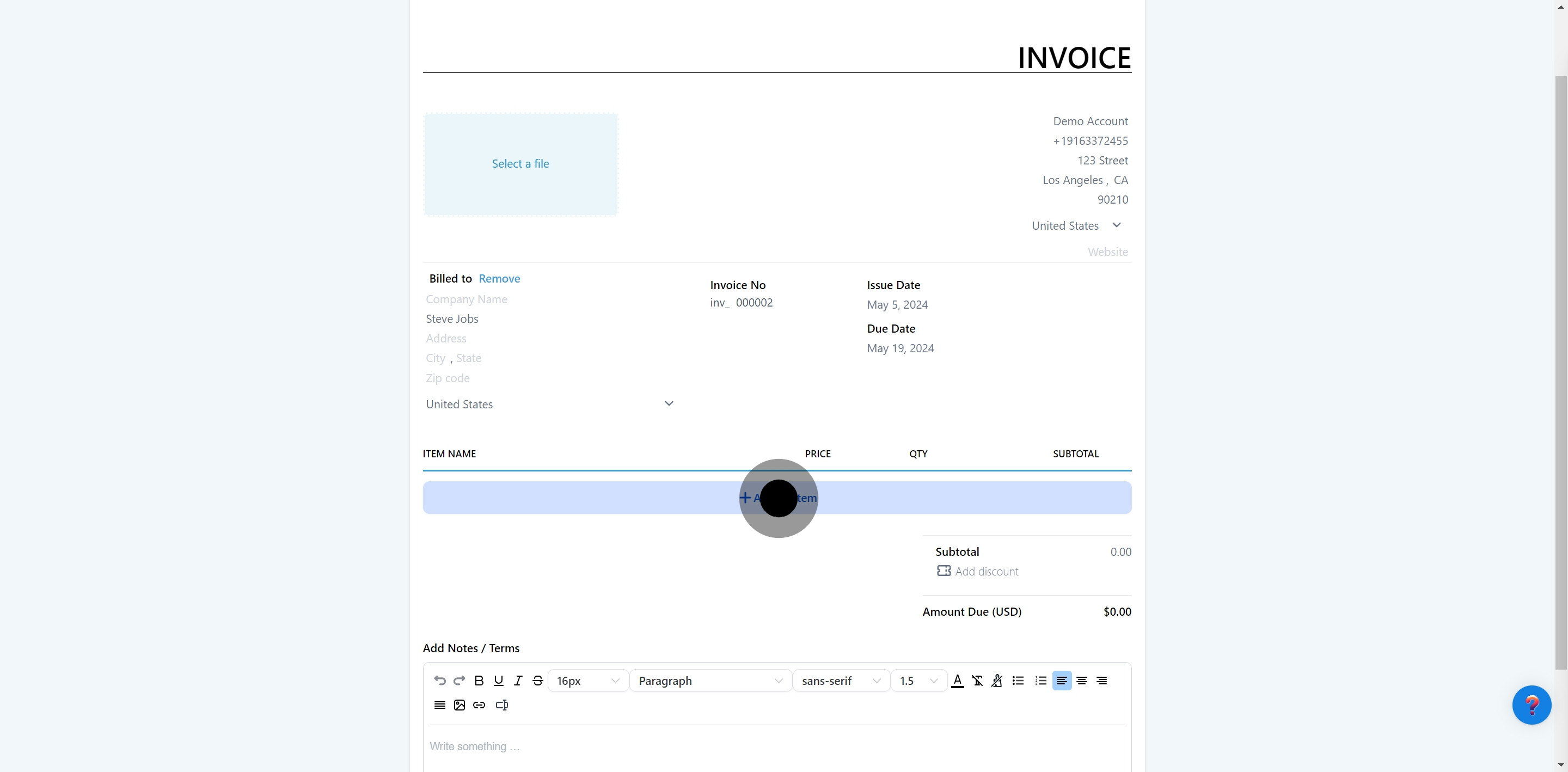Open the sans-serif font family dropdown
Screen dimensions: 1568x772
pos(841,681)
